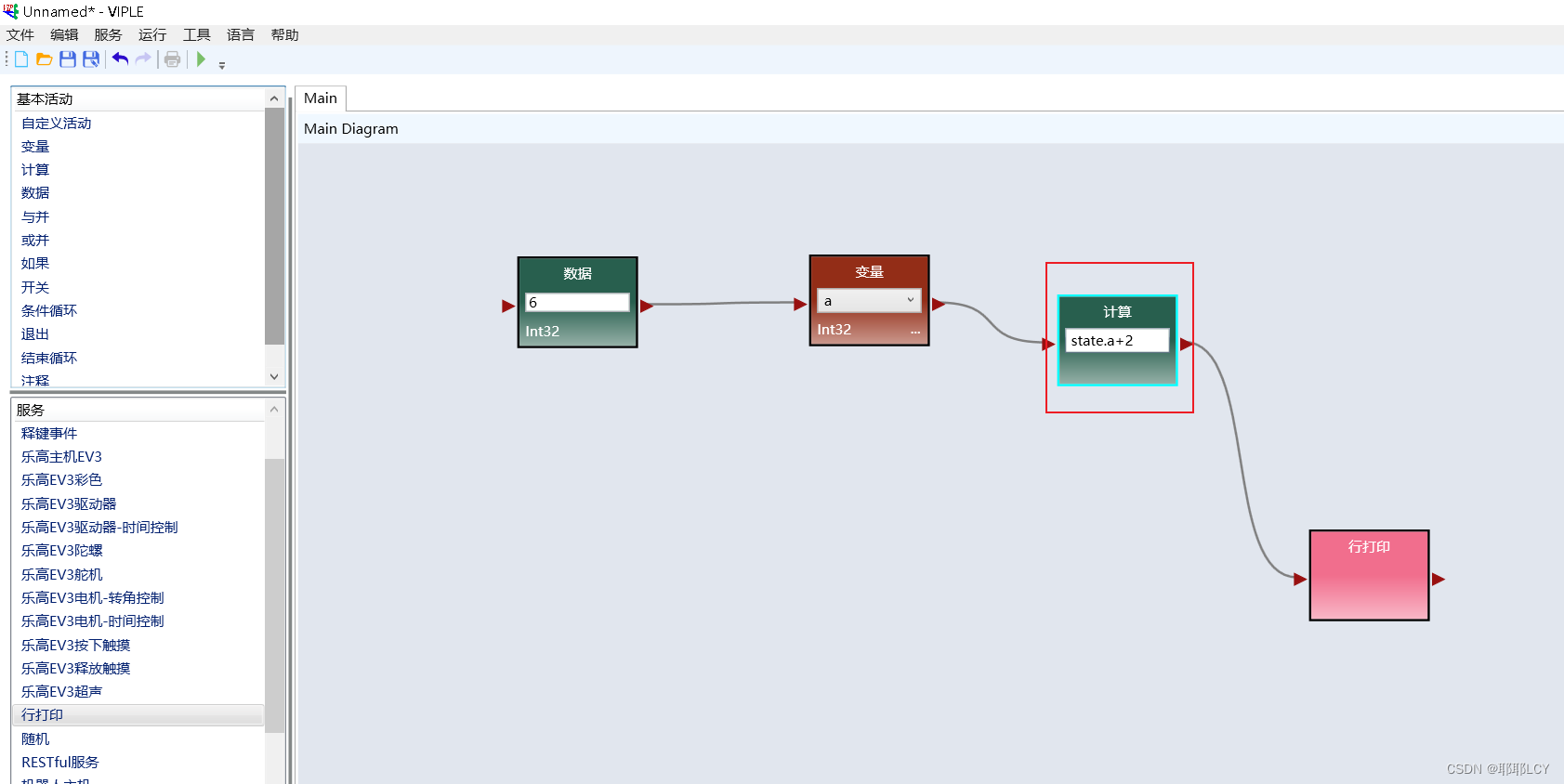1564x784 pixels.
Task: Select 与并 activity item
Action: point(35,217)
